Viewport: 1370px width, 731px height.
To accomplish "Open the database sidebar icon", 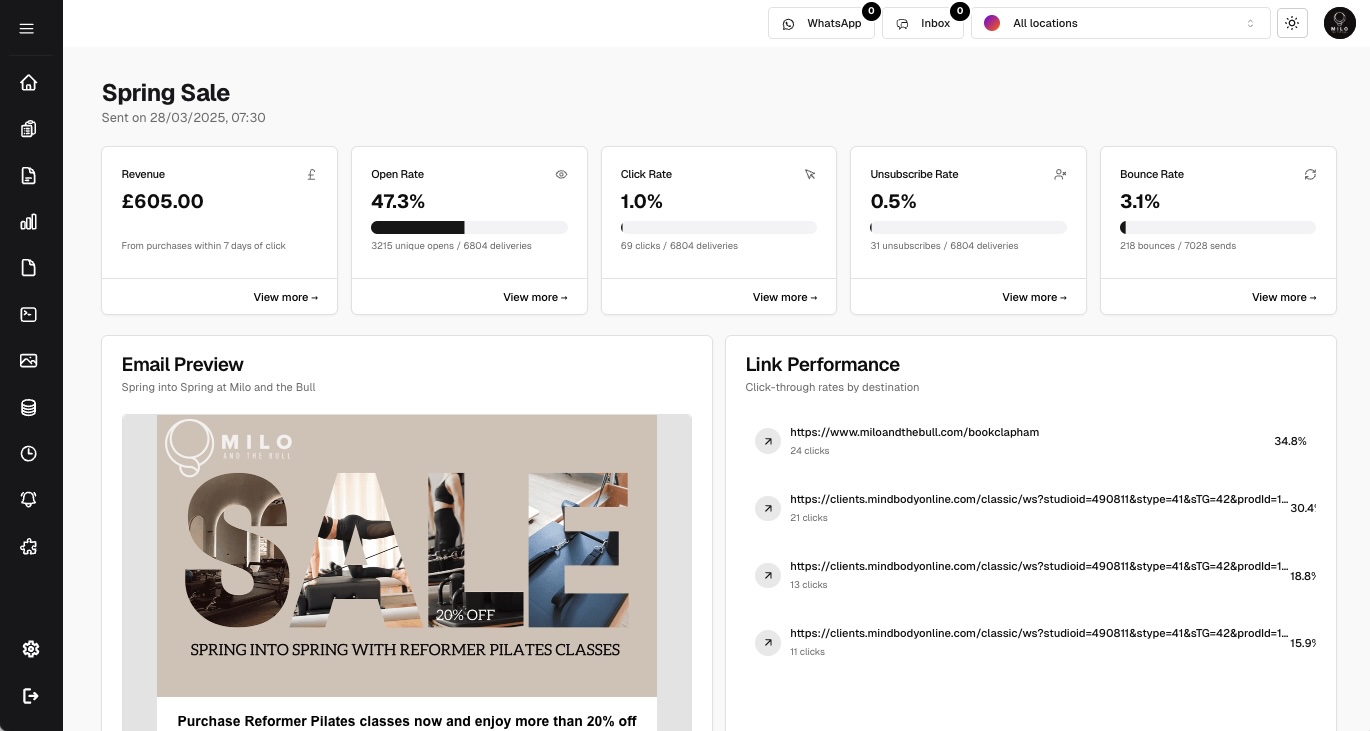I will 28,407.
